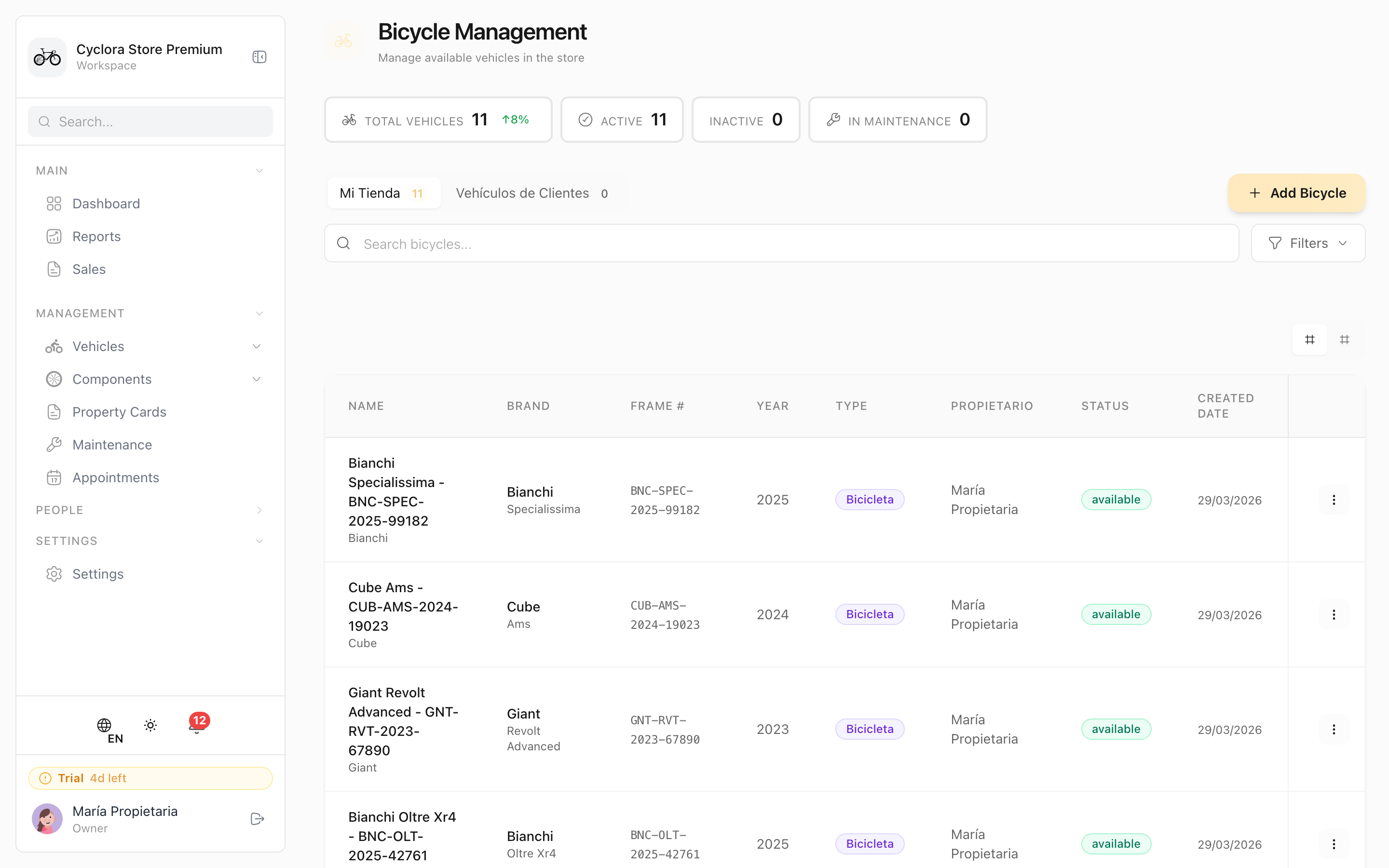Screen dimensions: 1389x868
Task: Open the Sales document icon
Action: 54,269
